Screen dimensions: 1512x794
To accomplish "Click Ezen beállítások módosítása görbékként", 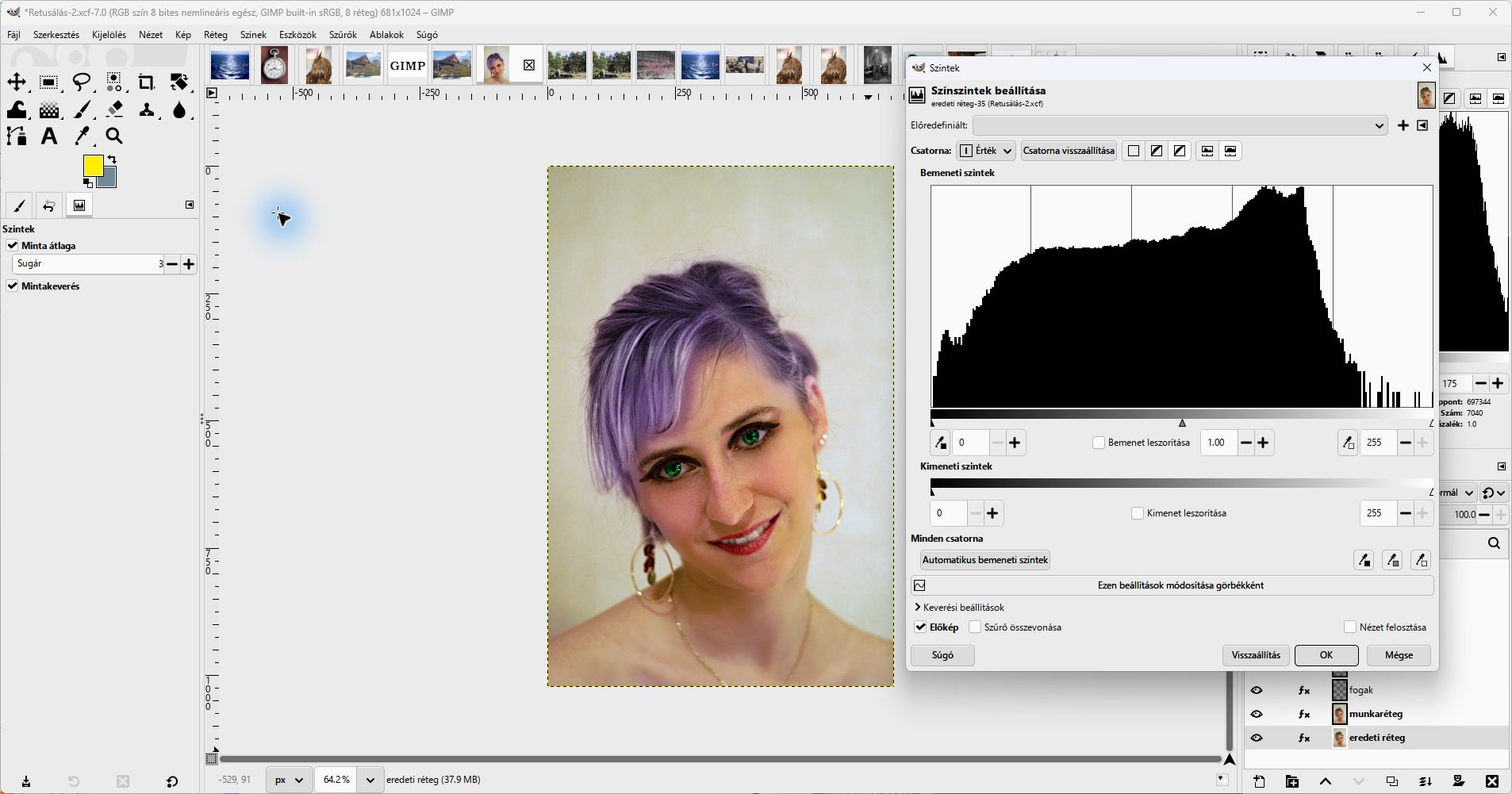I will 1172,585.
